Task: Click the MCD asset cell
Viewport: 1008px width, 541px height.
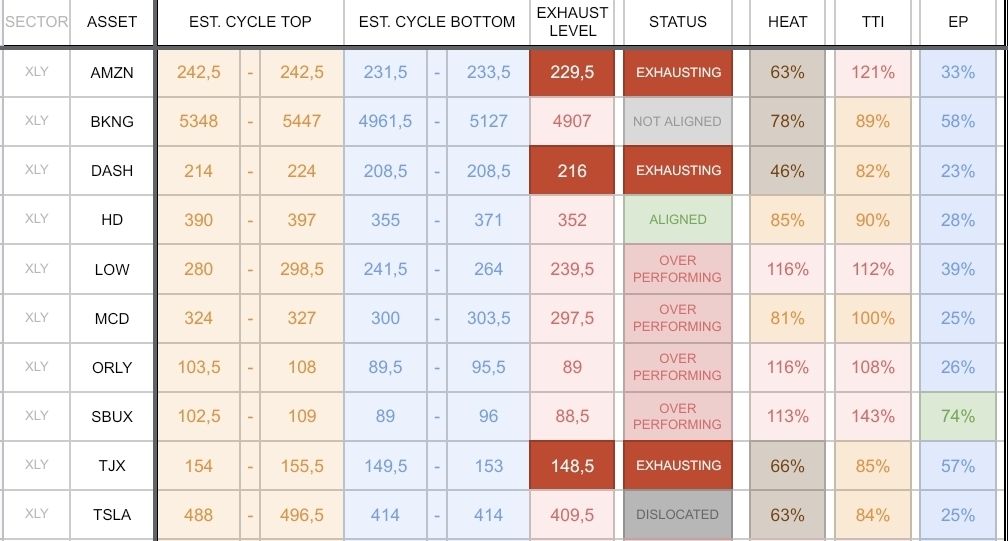Action: pos(112,318)
